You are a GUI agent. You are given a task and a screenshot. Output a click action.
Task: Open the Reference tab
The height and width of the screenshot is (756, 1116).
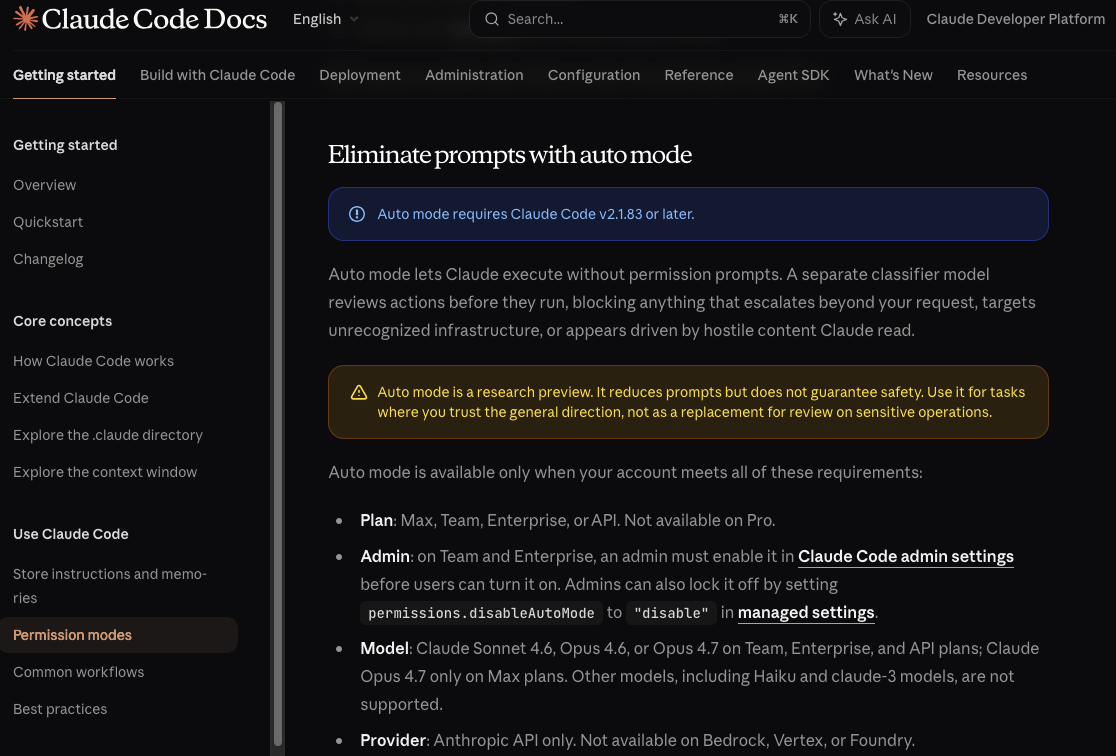tap(698, 75)
